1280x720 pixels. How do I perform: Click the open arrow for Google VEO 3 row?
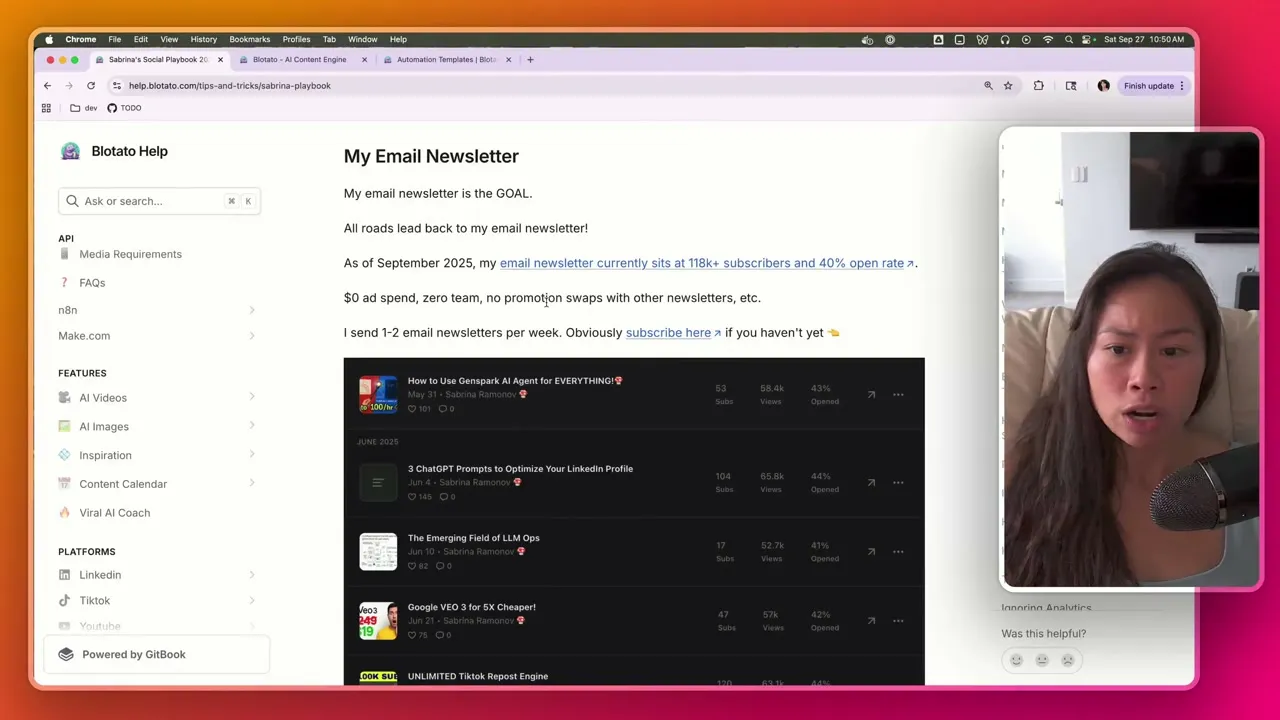point(871,621)
